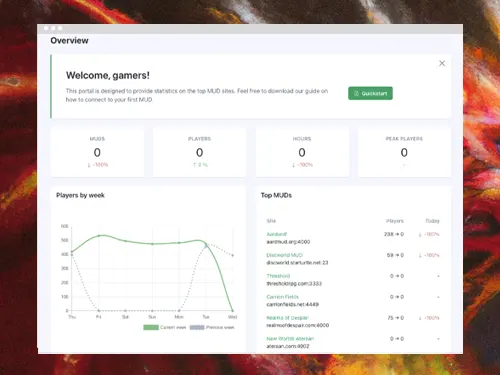Click the 75 → 0 player count
The width and height of the screenshot is (500, 375).
click(395, 318)
